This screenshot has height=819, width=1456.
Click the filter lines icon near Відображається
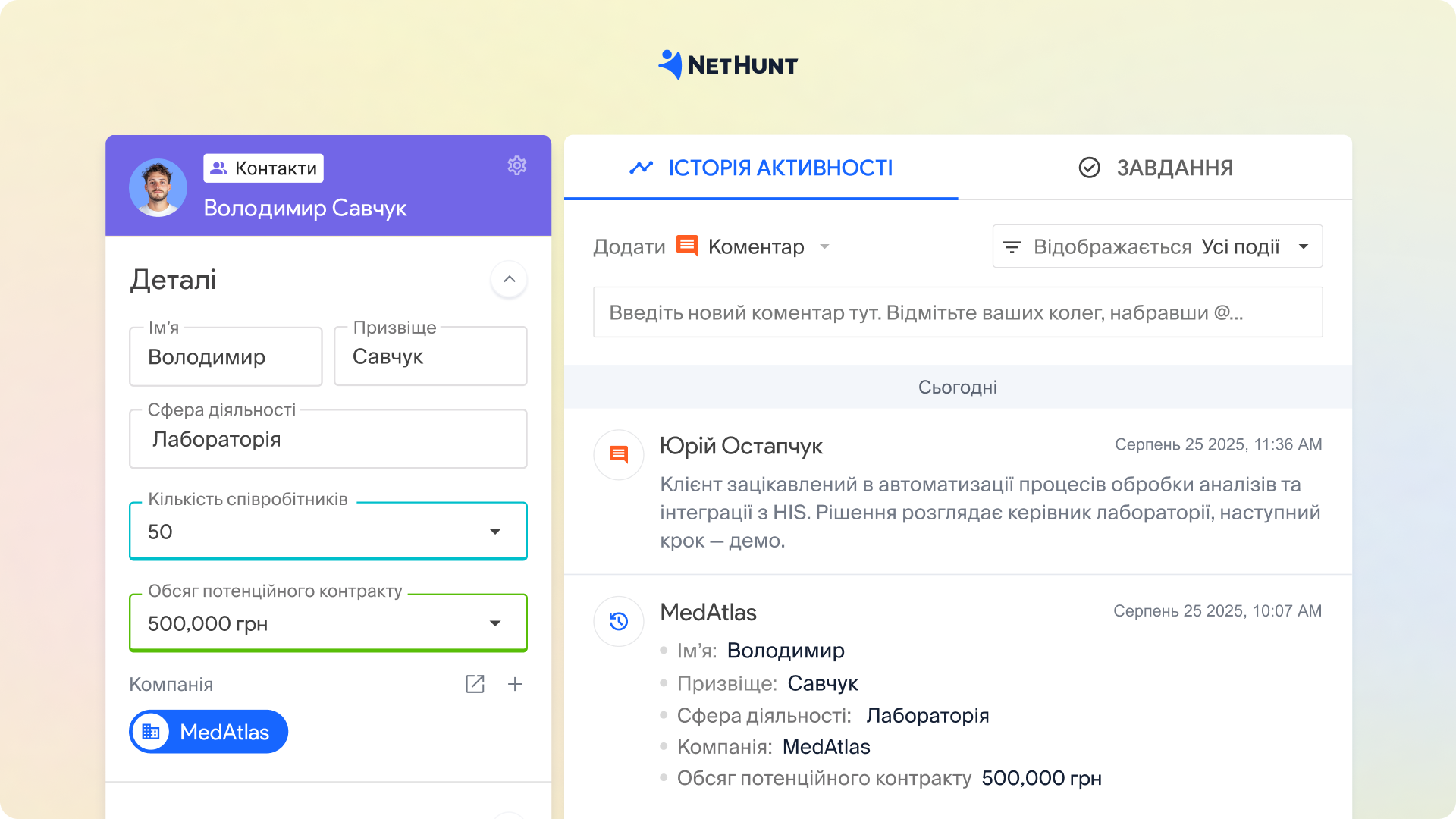1012,247
